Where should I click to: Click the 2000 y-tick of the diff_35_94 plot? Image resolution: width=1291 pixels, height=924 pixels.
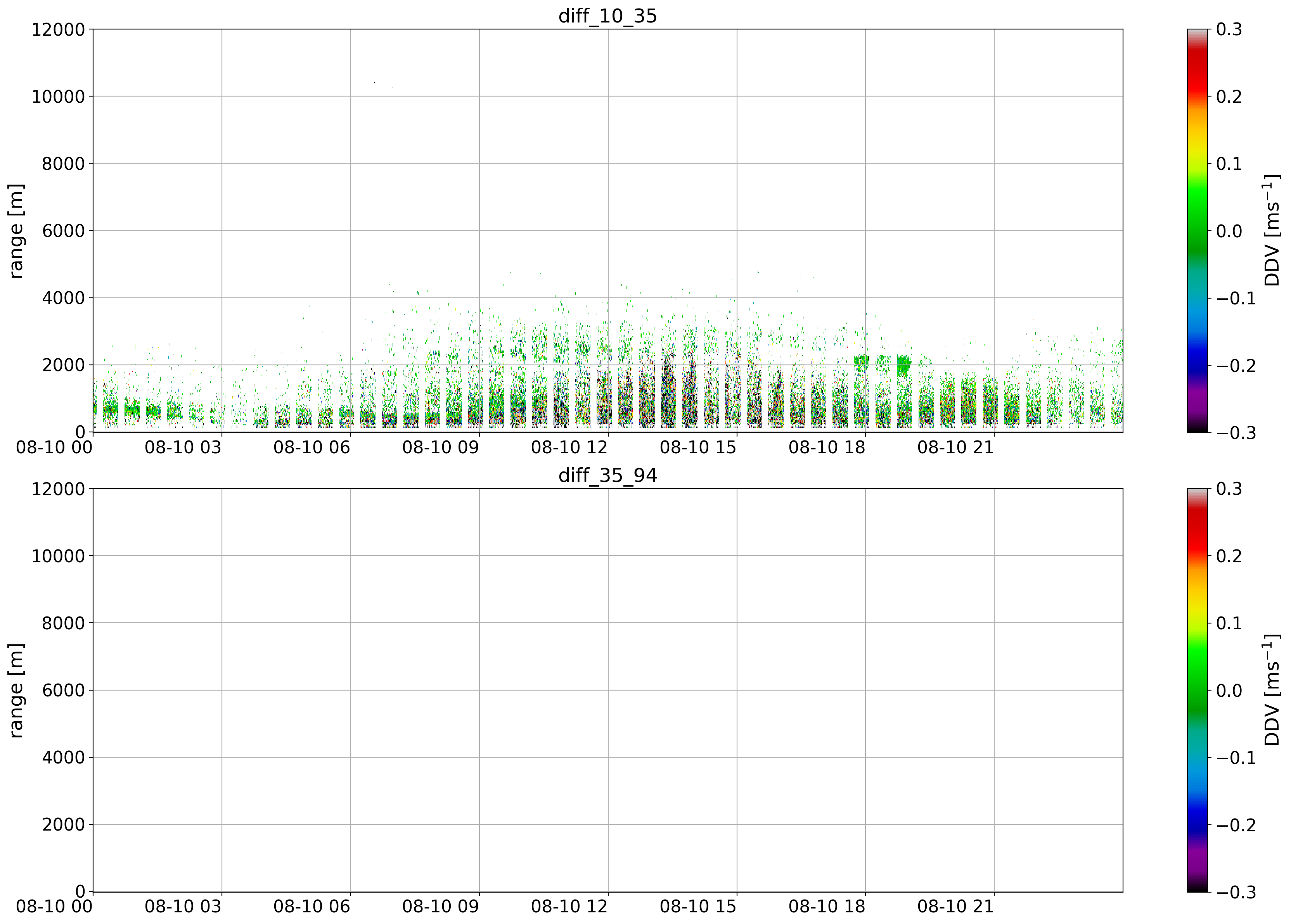[x=63, y=824]
